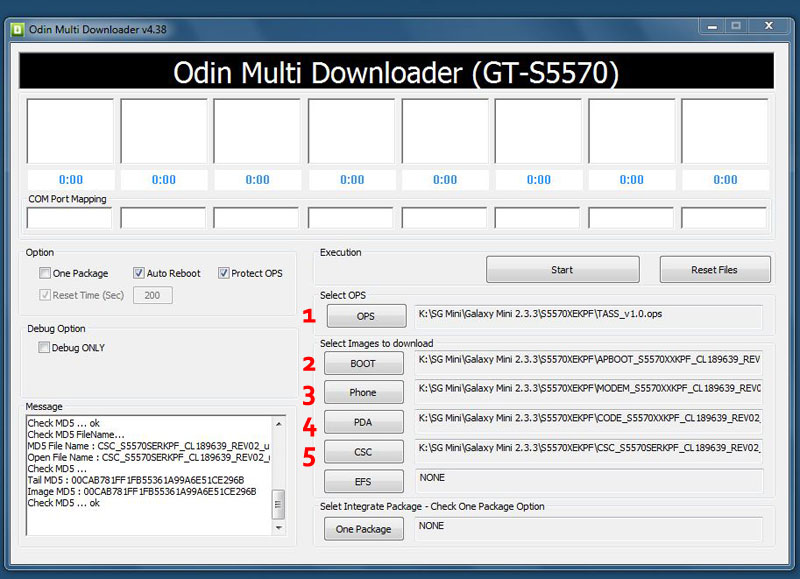Click the Message log scrollbar up arrow
This screenshot has height=579, width=800.
279,423
